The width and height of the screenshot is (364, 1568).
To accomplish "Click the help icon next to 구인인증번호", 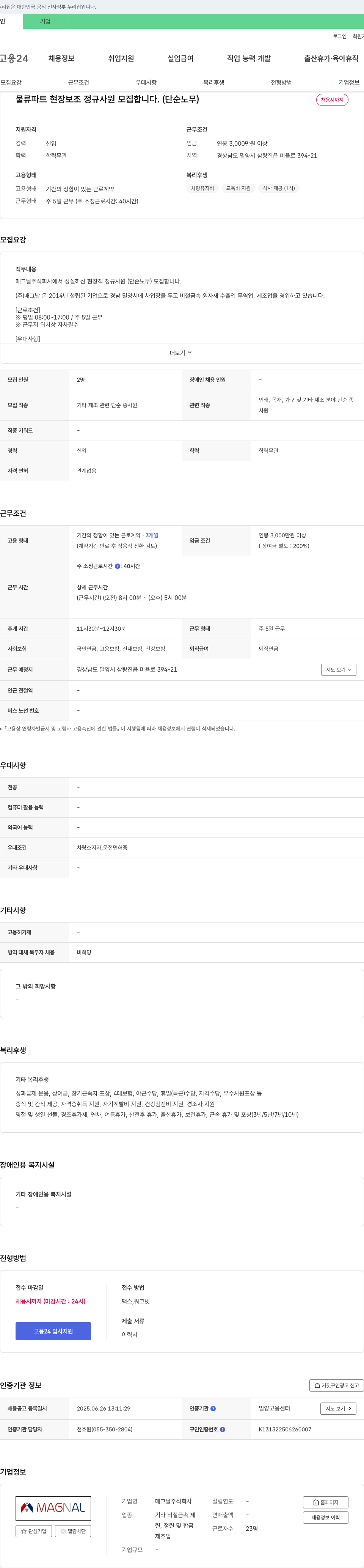I will point(222,1429).
